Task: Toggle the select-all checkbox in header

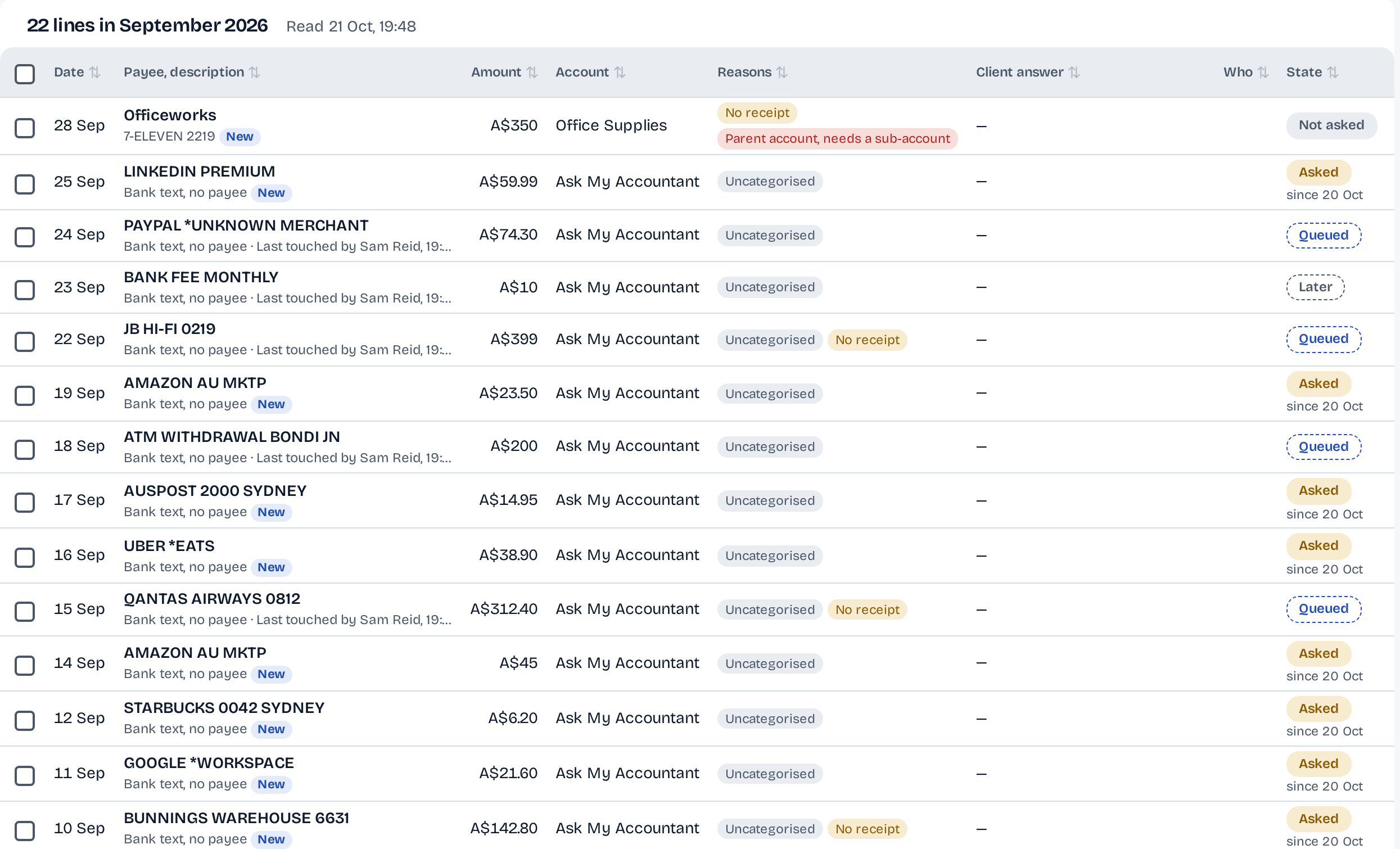Action: point(25,74)
